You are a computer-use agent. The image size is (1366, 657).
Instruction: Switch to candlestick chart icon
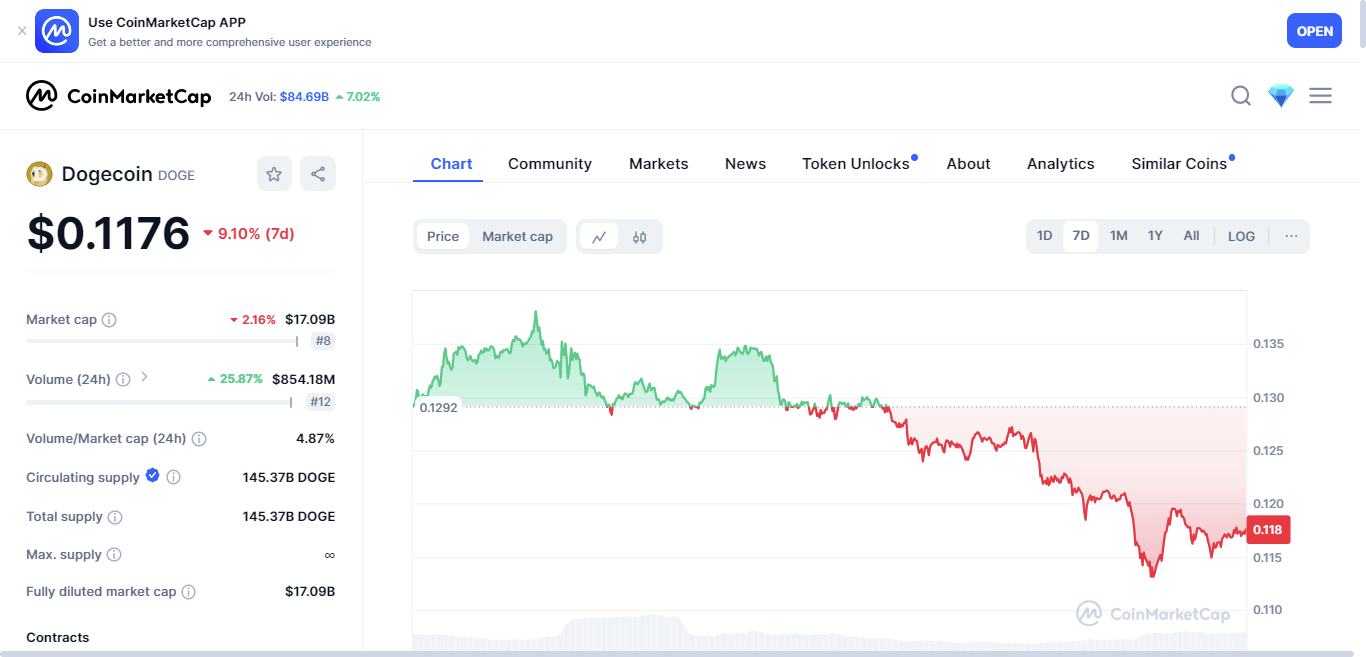[x=640, y=237]
